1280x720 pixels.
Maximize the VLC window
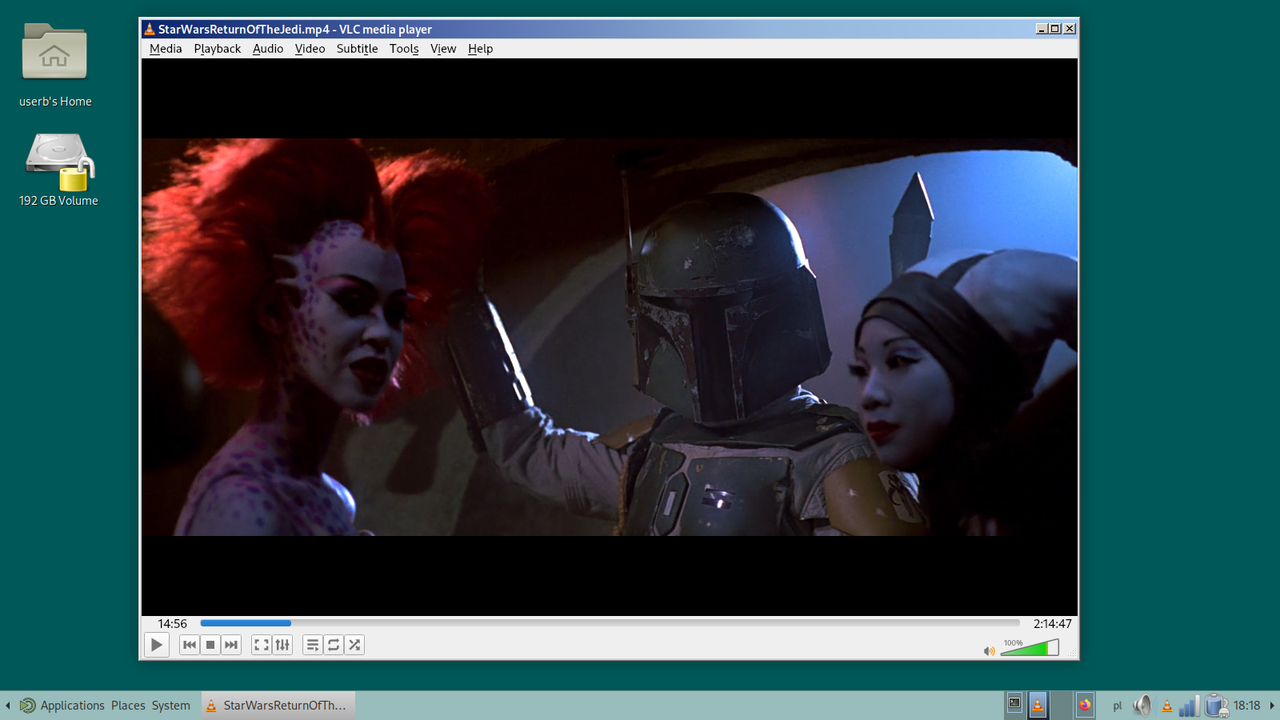[1055, 29]
